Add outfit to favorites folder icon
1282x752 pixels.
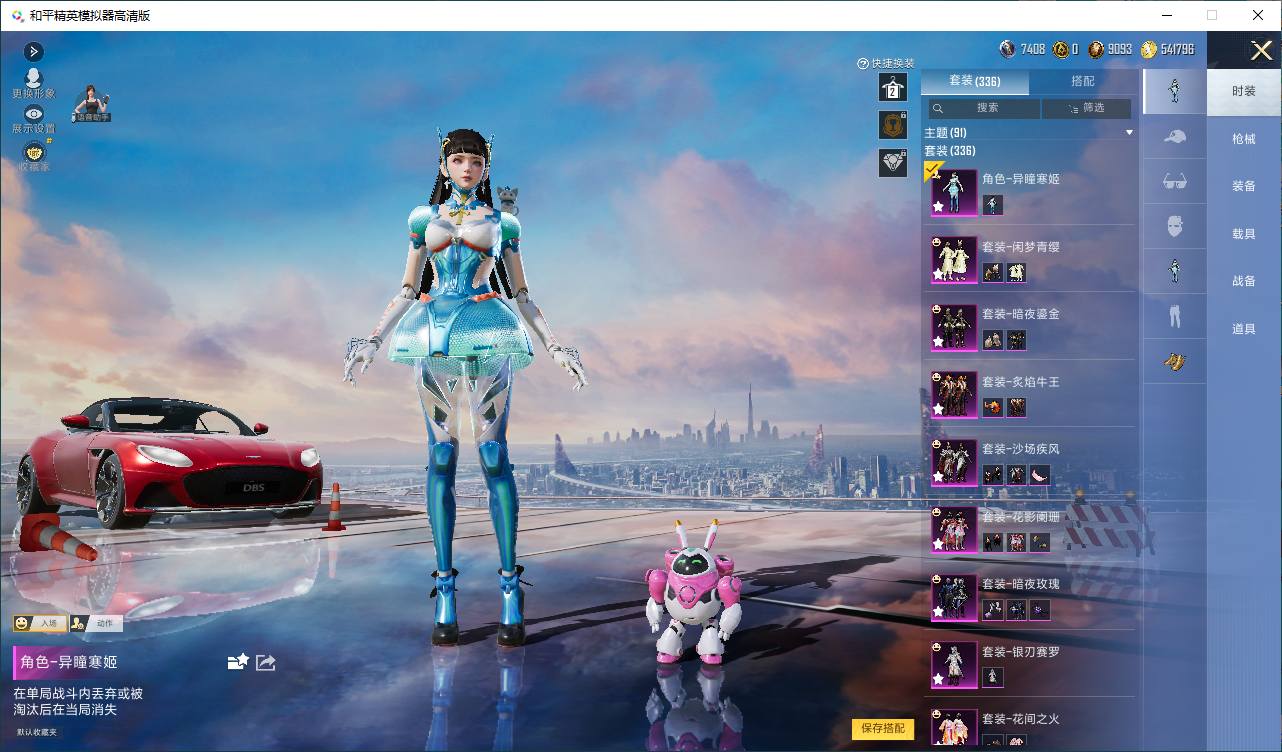coord(238,662)
